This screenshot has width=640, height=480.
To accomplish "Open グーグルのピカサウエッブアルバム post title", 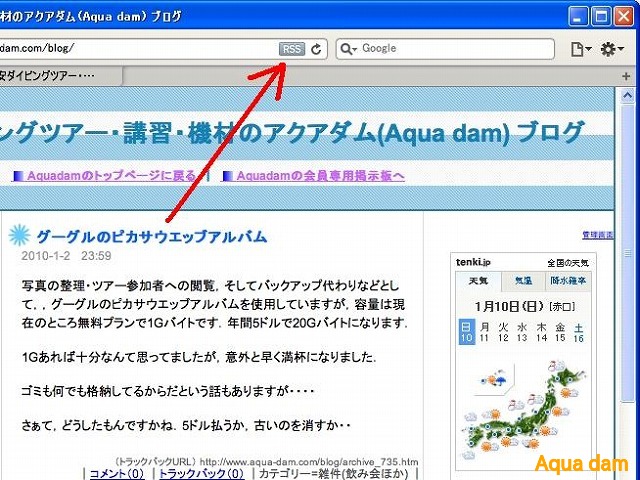I will tap(151, 236).
